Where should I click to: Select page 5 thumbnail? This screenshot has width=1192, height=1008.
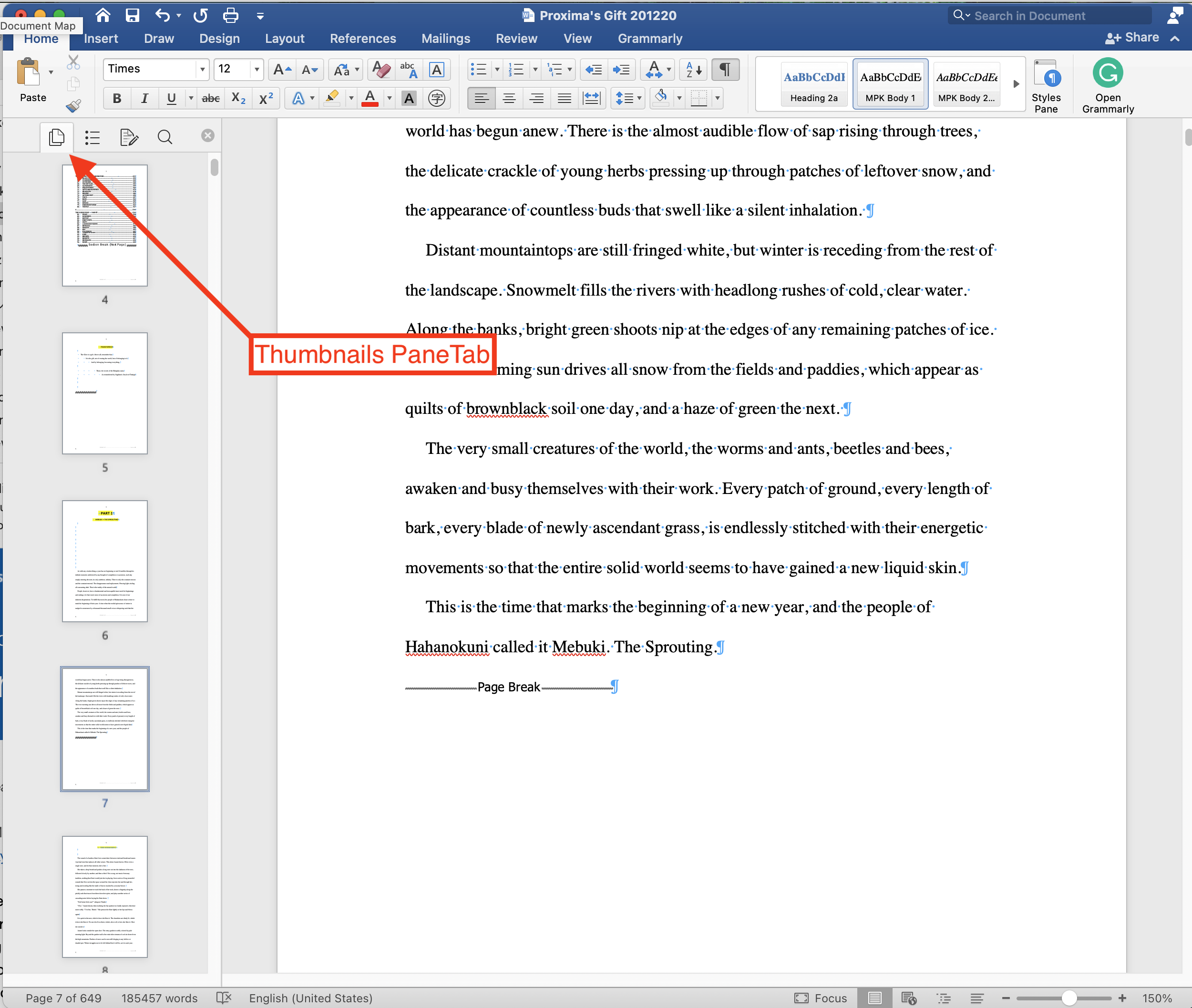104,393
